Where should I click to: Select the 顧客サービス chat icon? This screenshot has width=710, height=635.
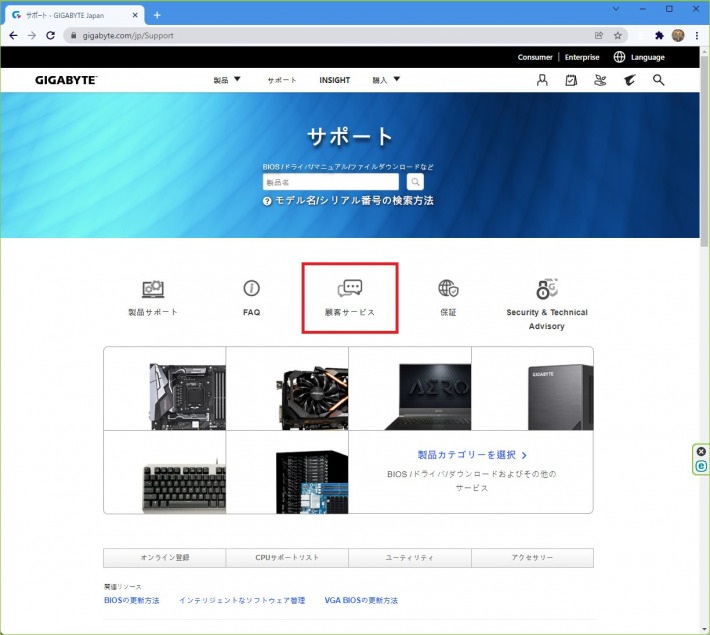350,289
